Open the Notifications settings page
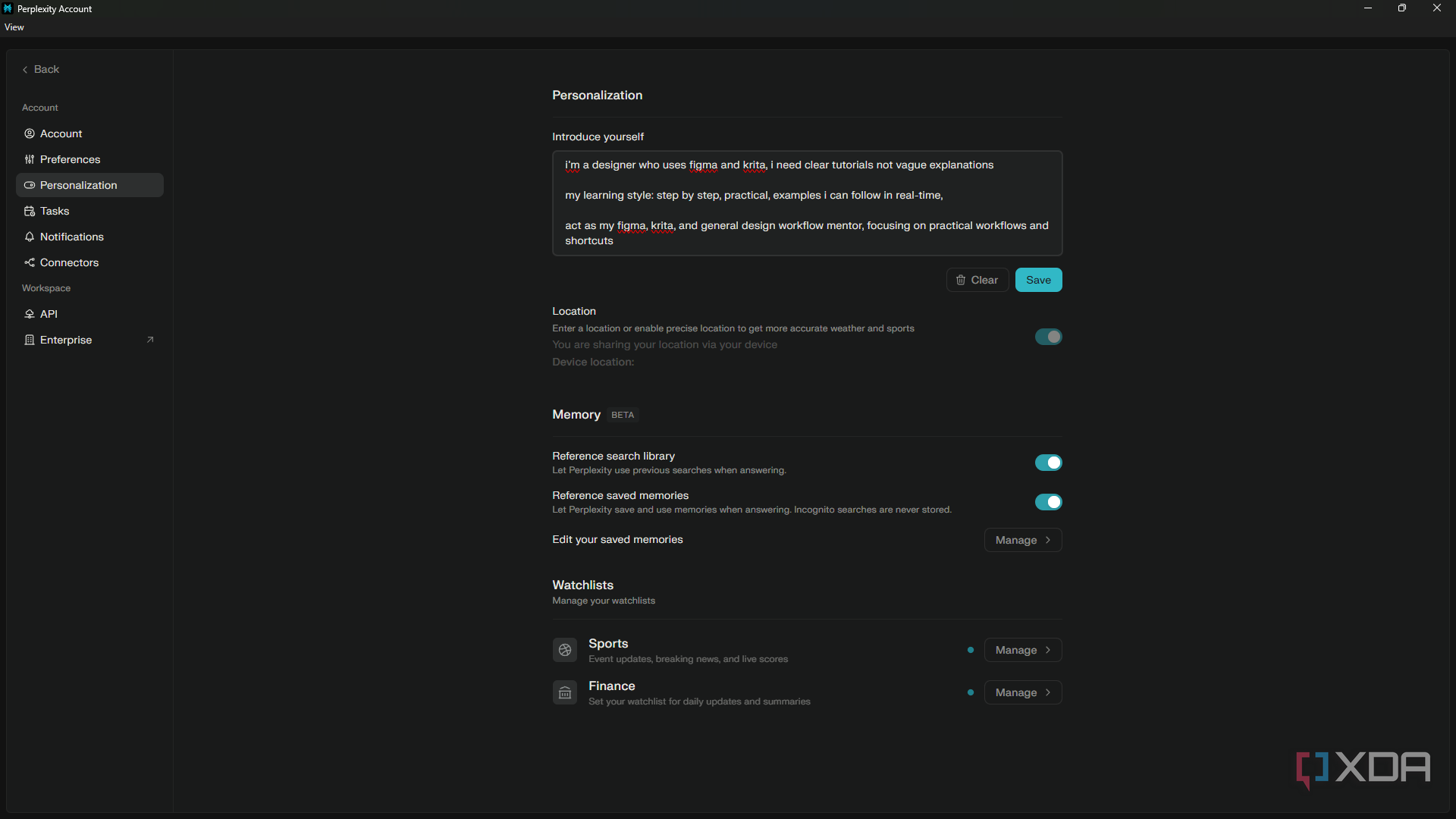Image resolution: width=1456 pixels, height=819 pixels. [x=89, y=237]
